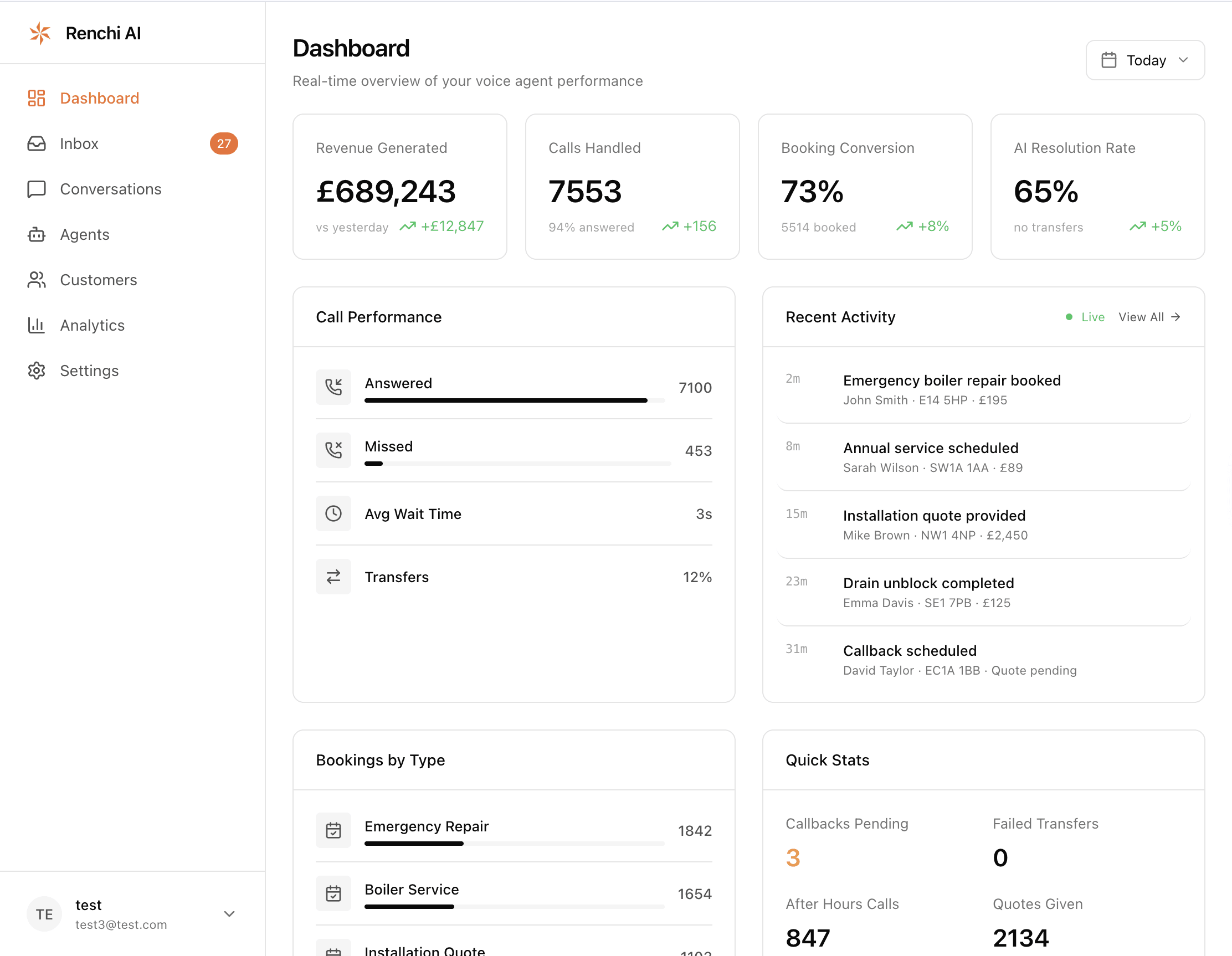Screen dimensions: 1232x956
Task: Click the Agents robot icon
Action: tap(37, 234)
